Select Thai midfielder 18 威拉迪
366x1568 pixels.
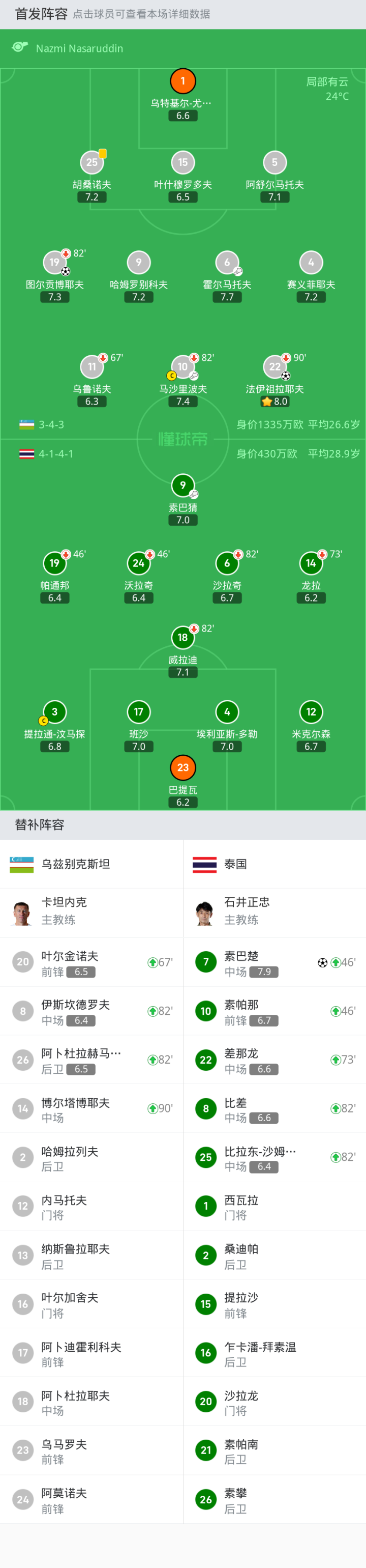pyautogui.click(x=183, y=638)
